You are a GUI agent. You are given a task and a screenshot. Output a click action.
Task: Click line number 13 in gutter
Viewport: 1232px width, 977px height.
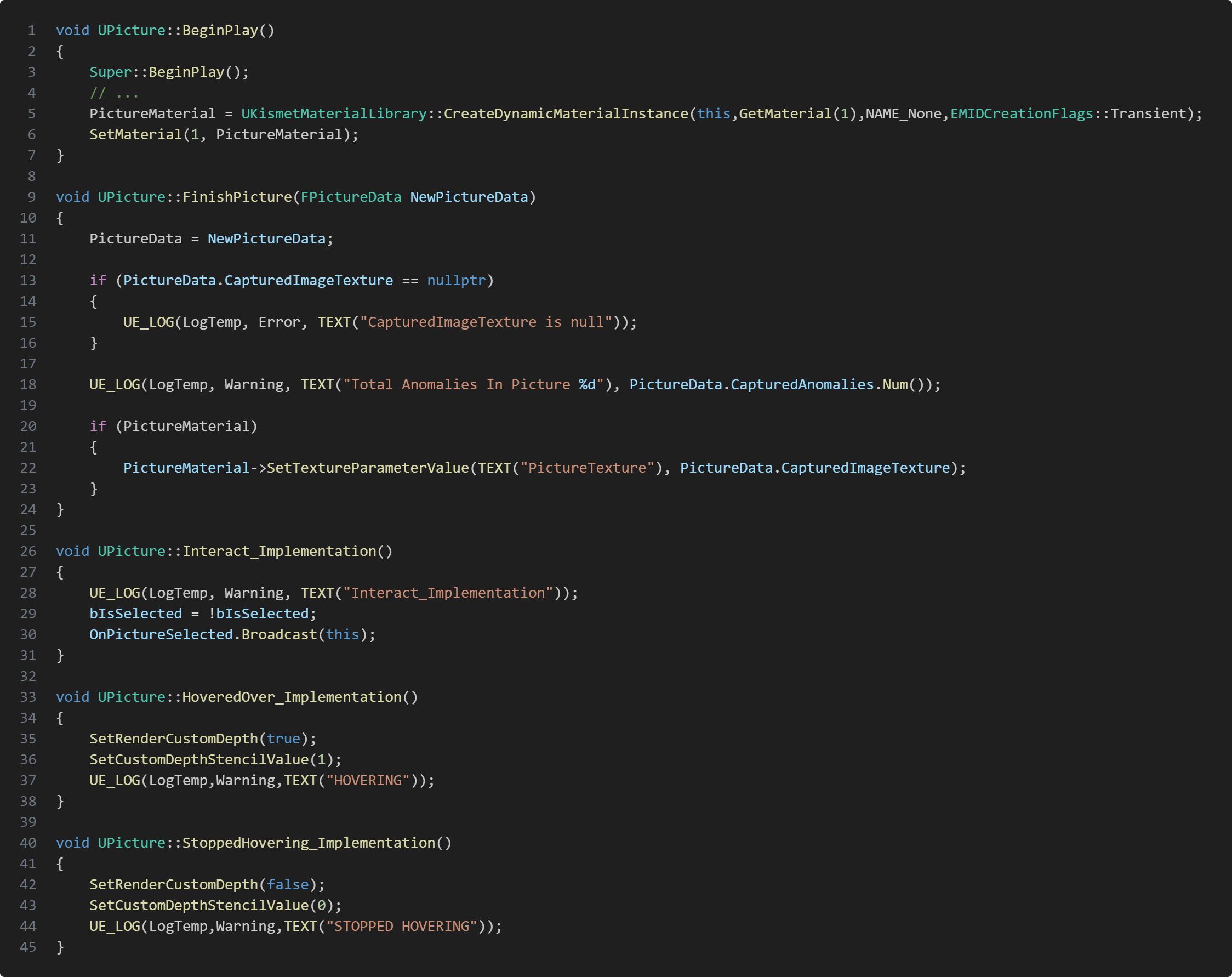pyautogui.click(x=28, y=281)
